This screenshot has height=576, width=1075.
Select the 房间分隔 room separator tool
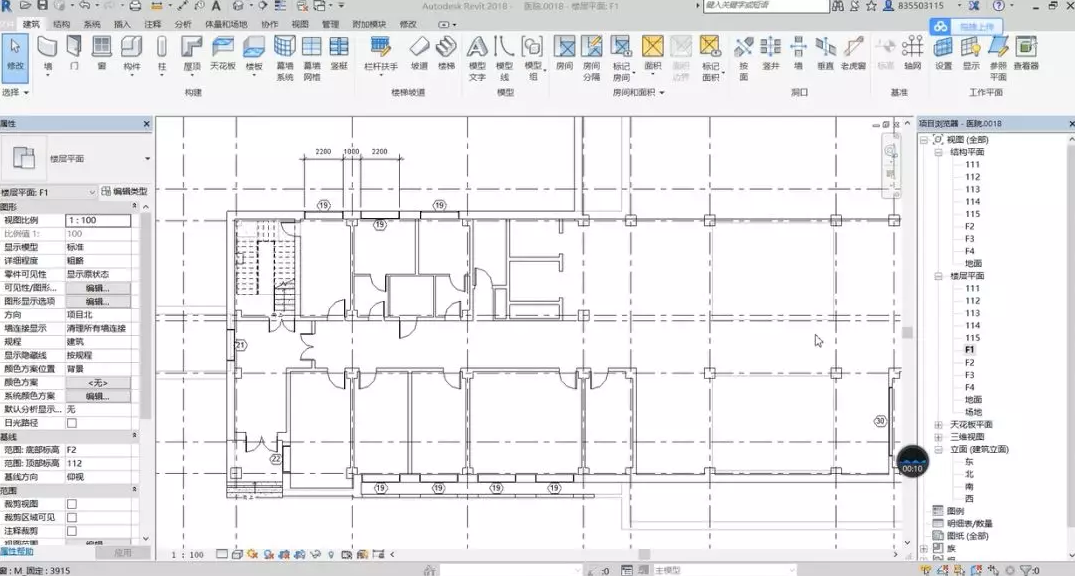coord(592,58)
